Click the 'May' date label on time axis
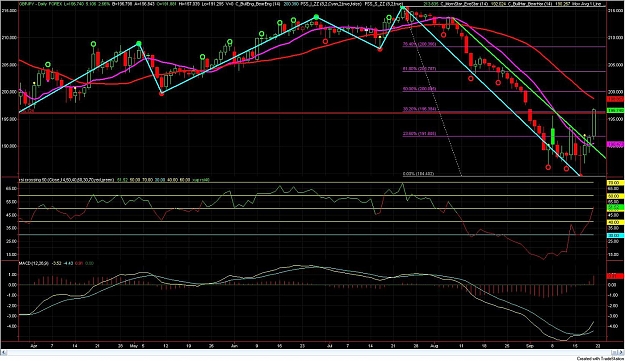 coord(134,346)
